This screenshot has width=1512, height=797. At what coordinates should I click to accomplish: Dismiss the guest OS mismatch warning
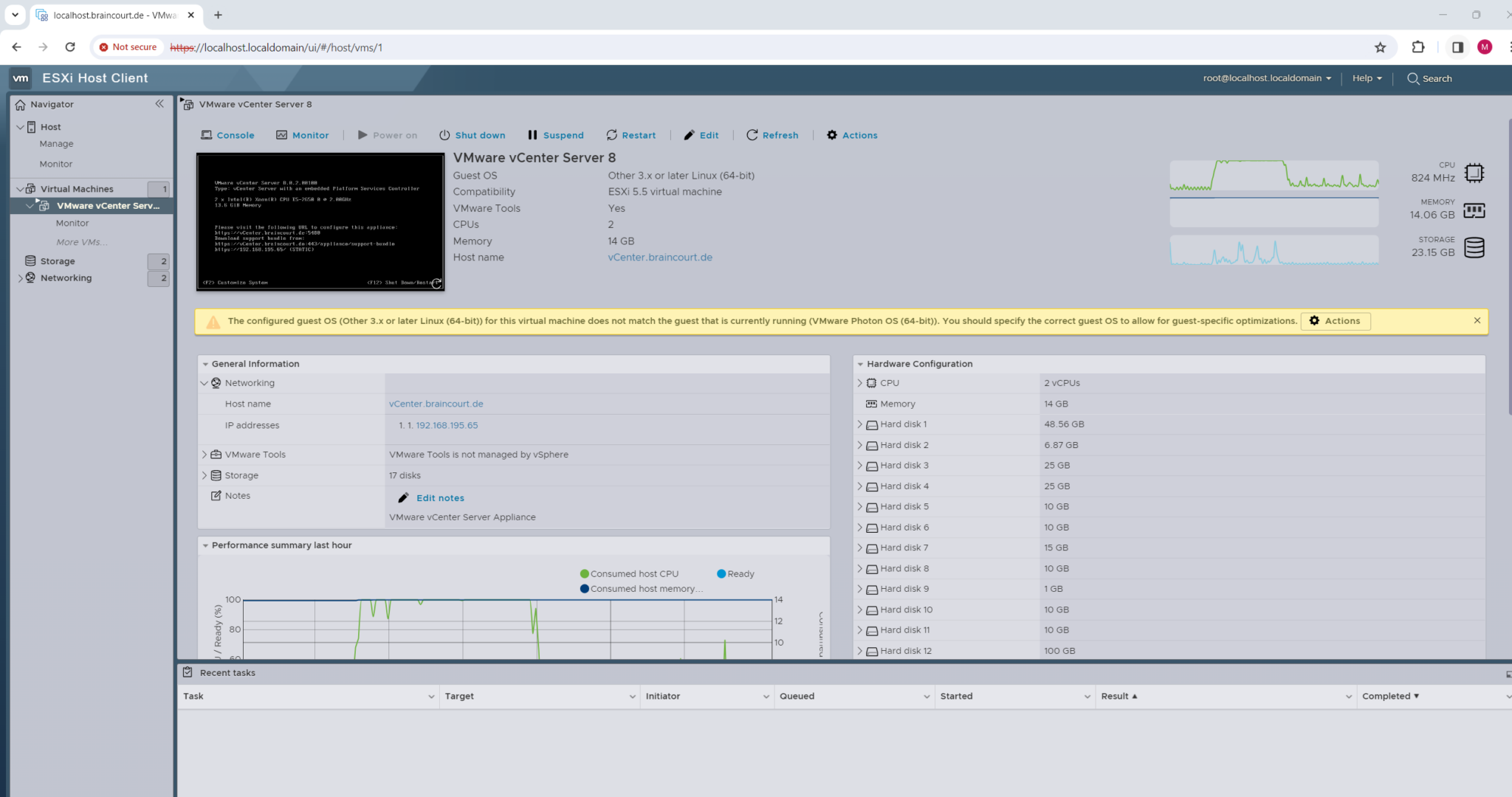[x=1477, y=320]
